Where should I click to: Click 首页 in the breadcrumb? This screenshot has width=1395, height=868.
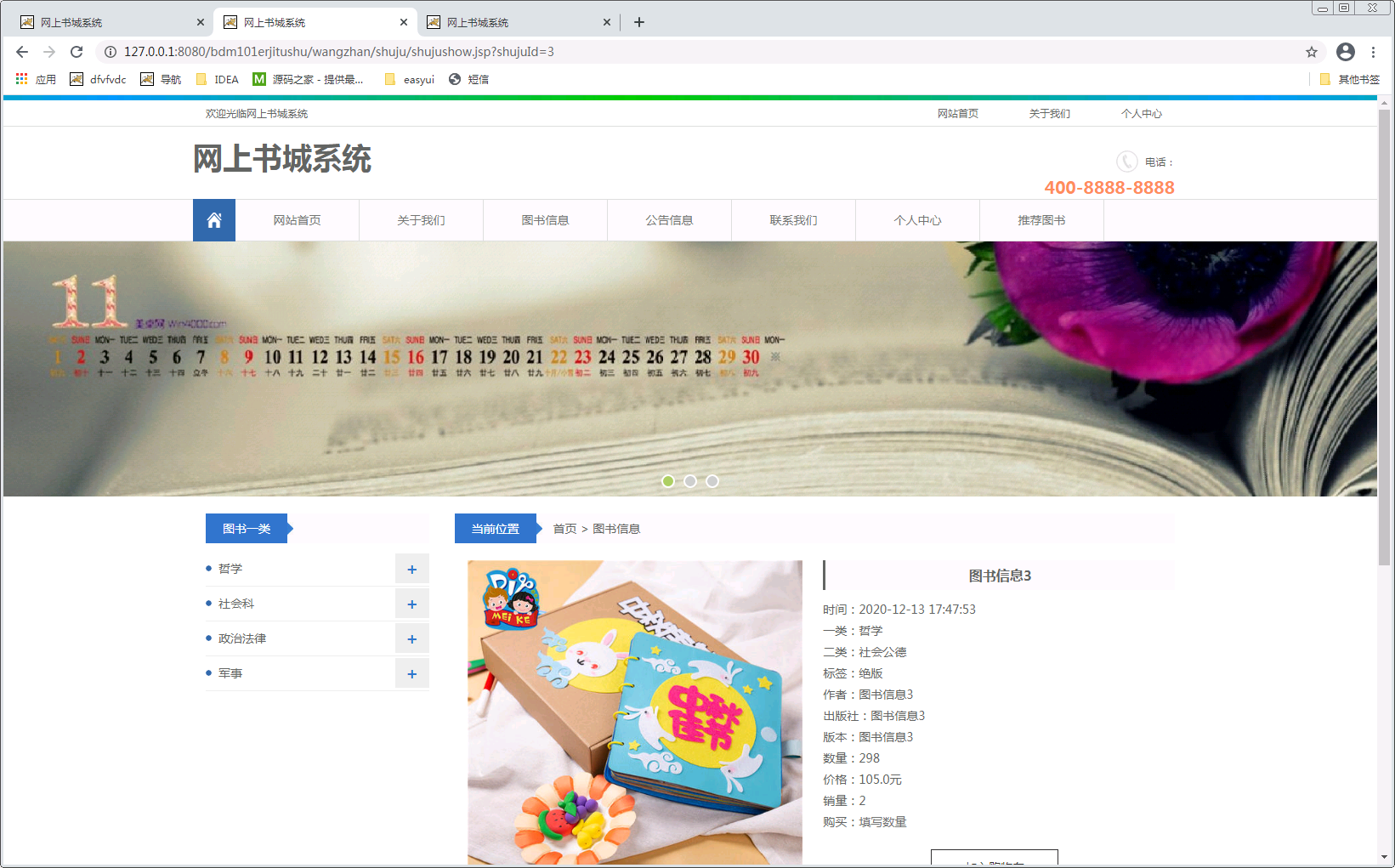point(565,529)
